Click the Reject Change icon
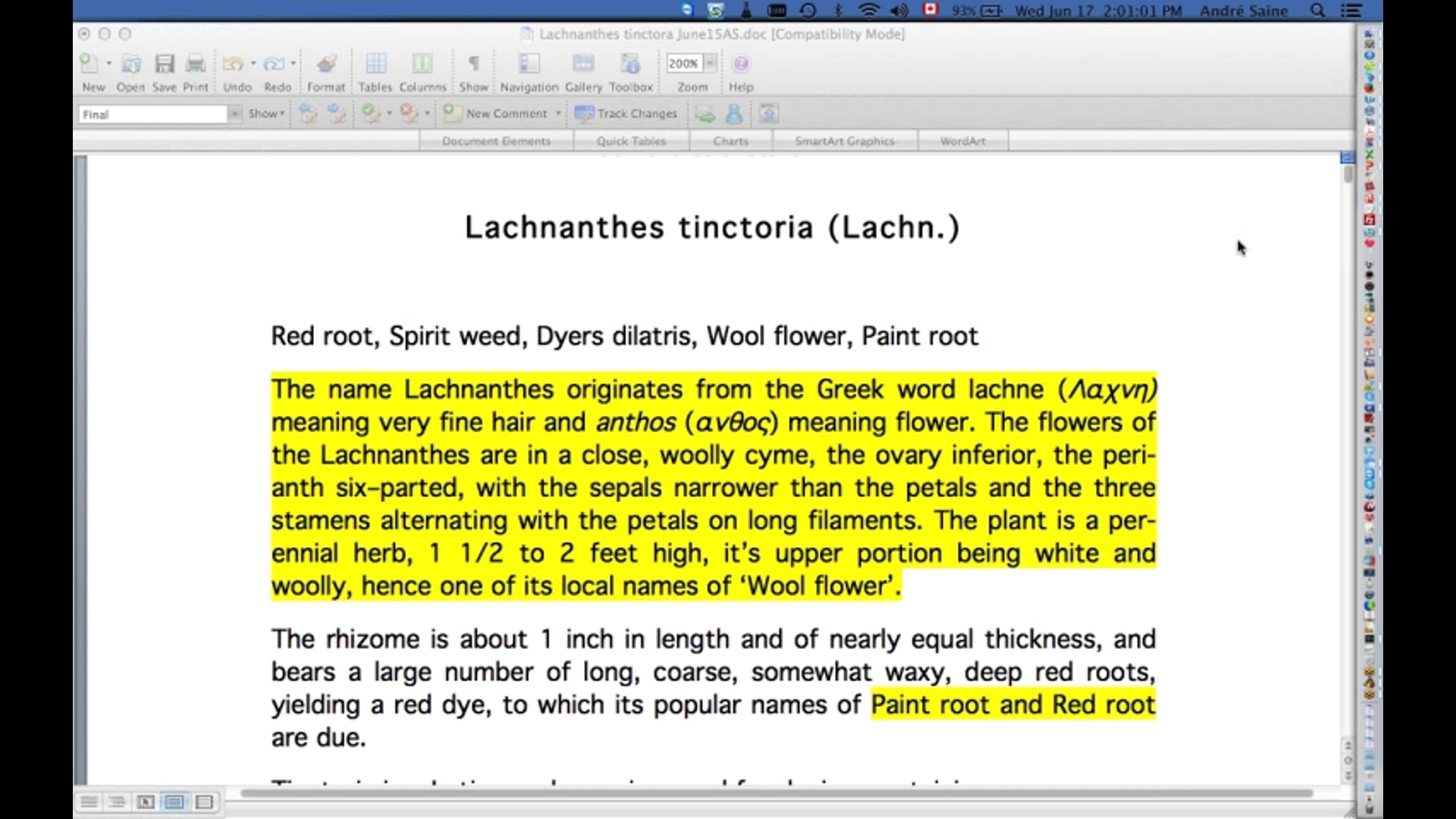Image resolution: width=1456 pixels, height=819 pixels. [x=409, y=114]
